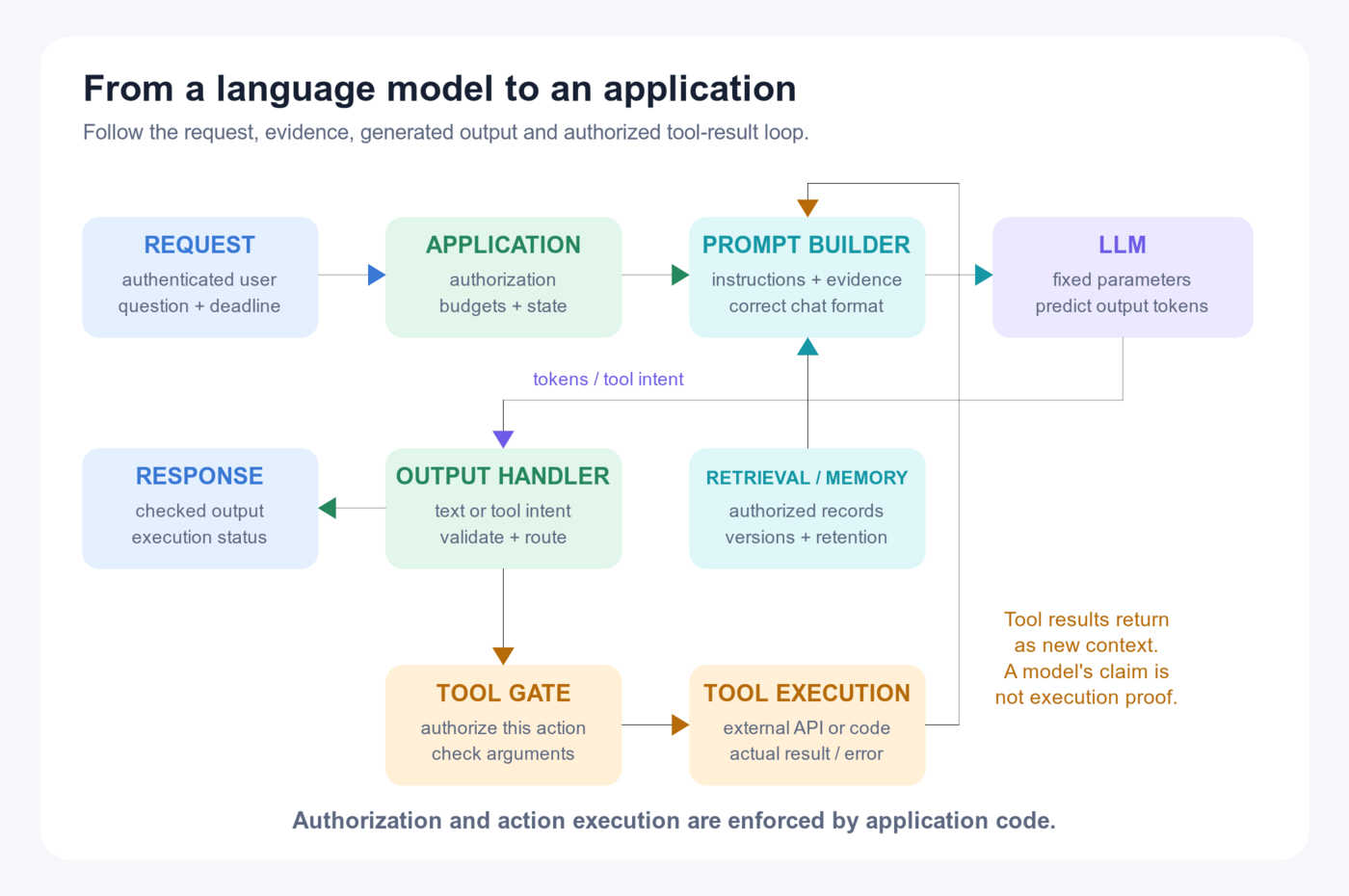Select the RESPONSE box heading
Viewport: 1349px width, 896px height.
tap(199, 476)
